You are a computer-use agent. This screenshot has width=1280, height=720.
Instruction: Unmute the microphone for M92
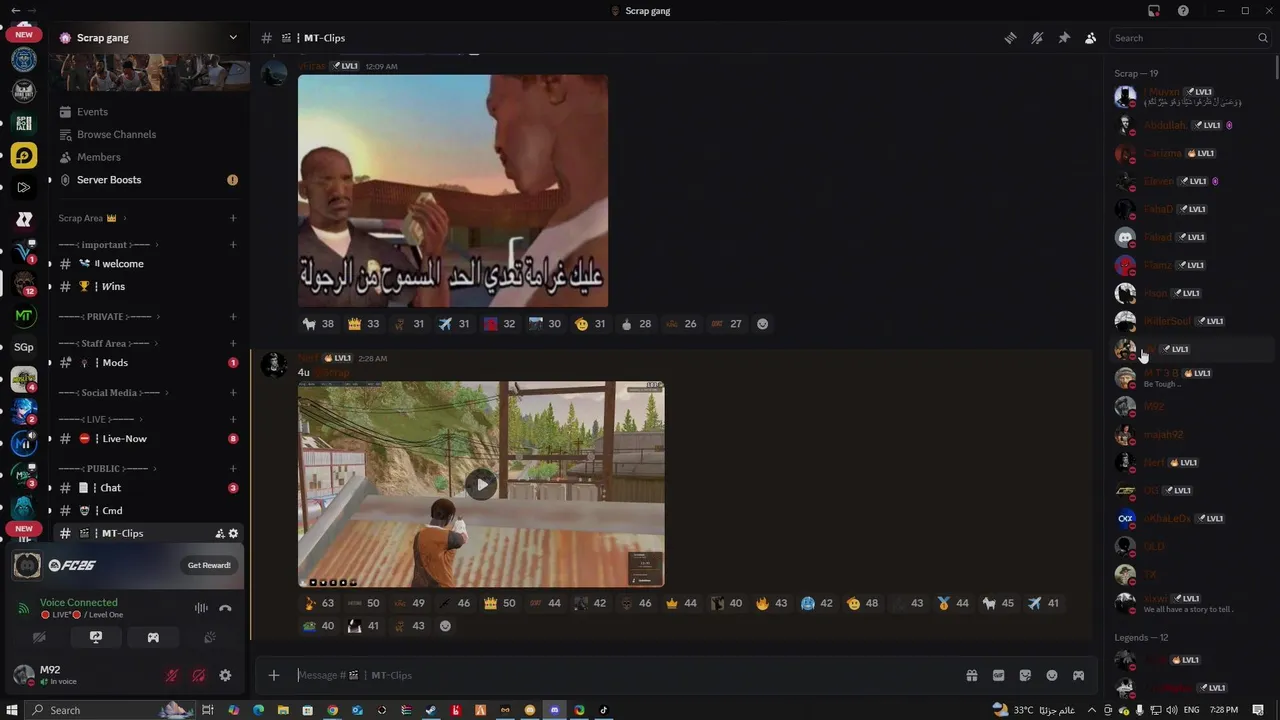coord(171,676)
